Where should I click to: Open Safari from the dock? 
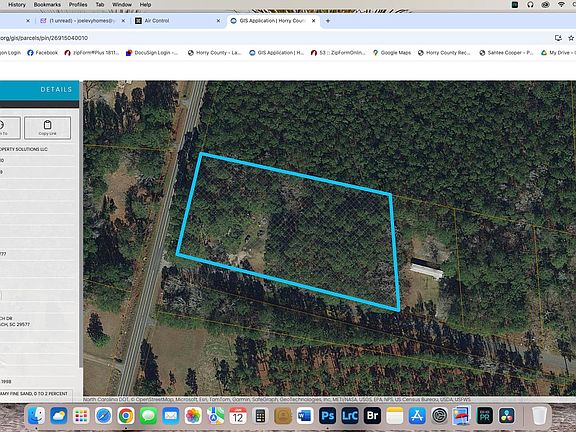pos(104,416)
